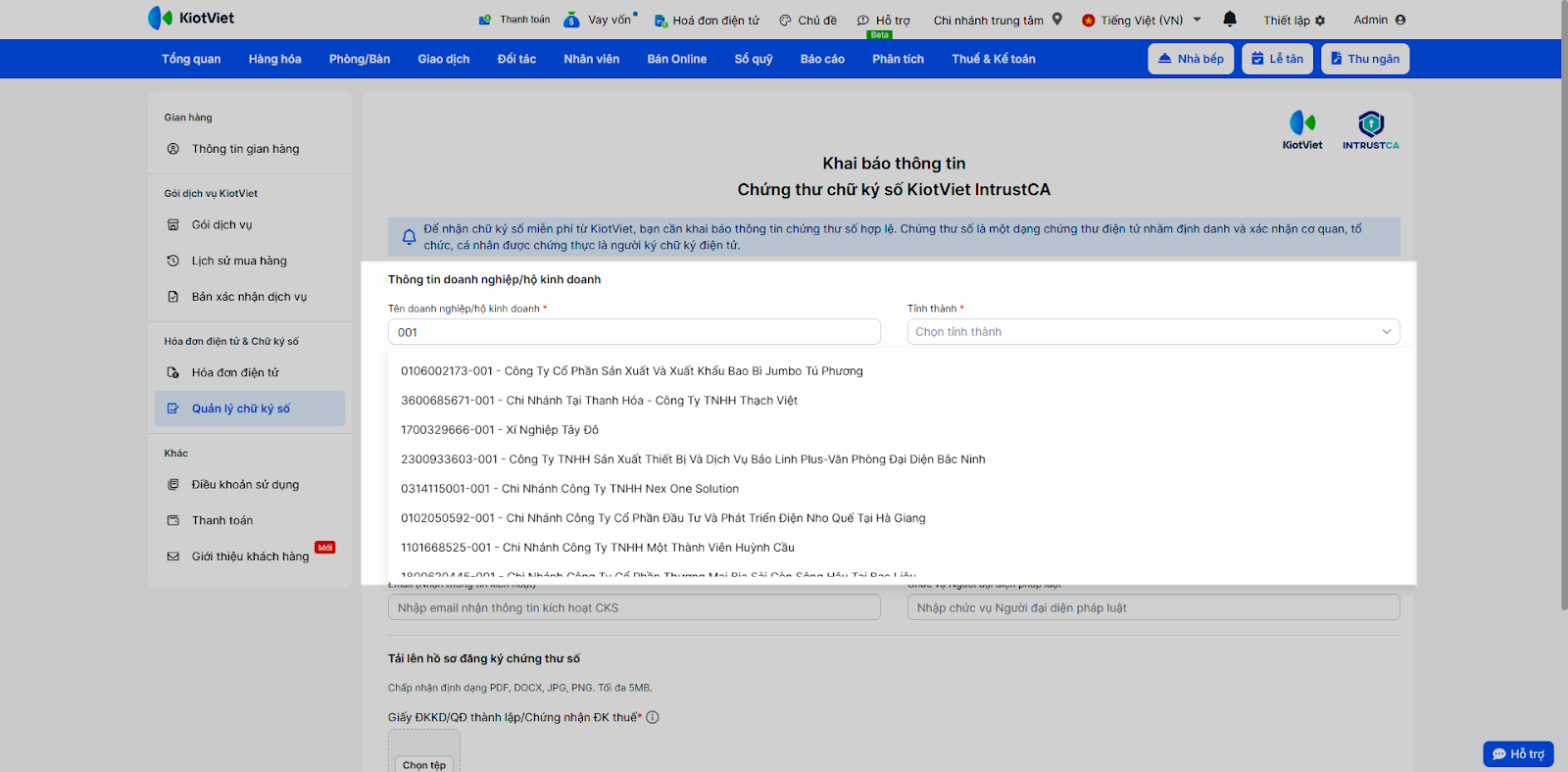Open the Nhân viên menu

click(592, 59)
